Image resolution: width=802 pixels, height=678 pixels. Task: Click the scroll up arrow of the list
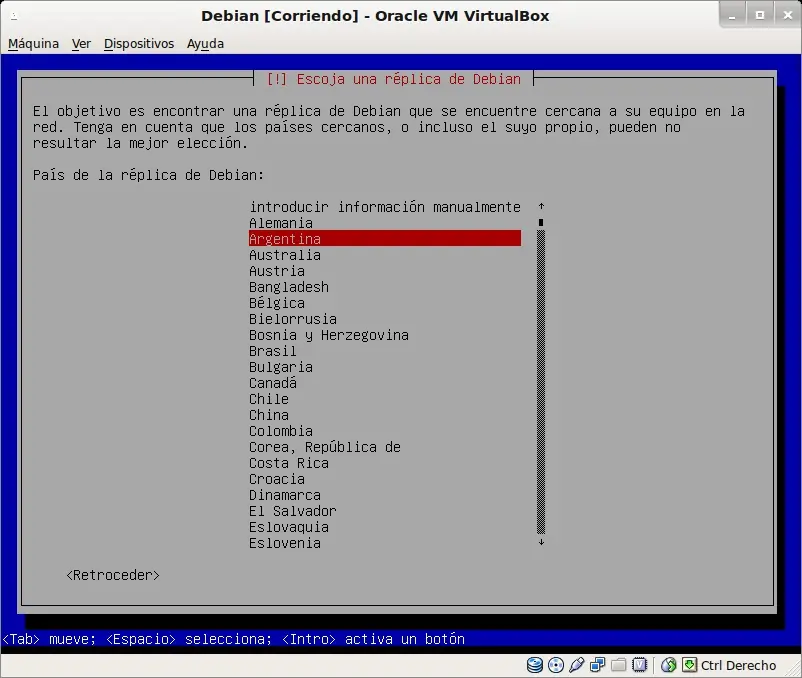[x=541, y=206]
